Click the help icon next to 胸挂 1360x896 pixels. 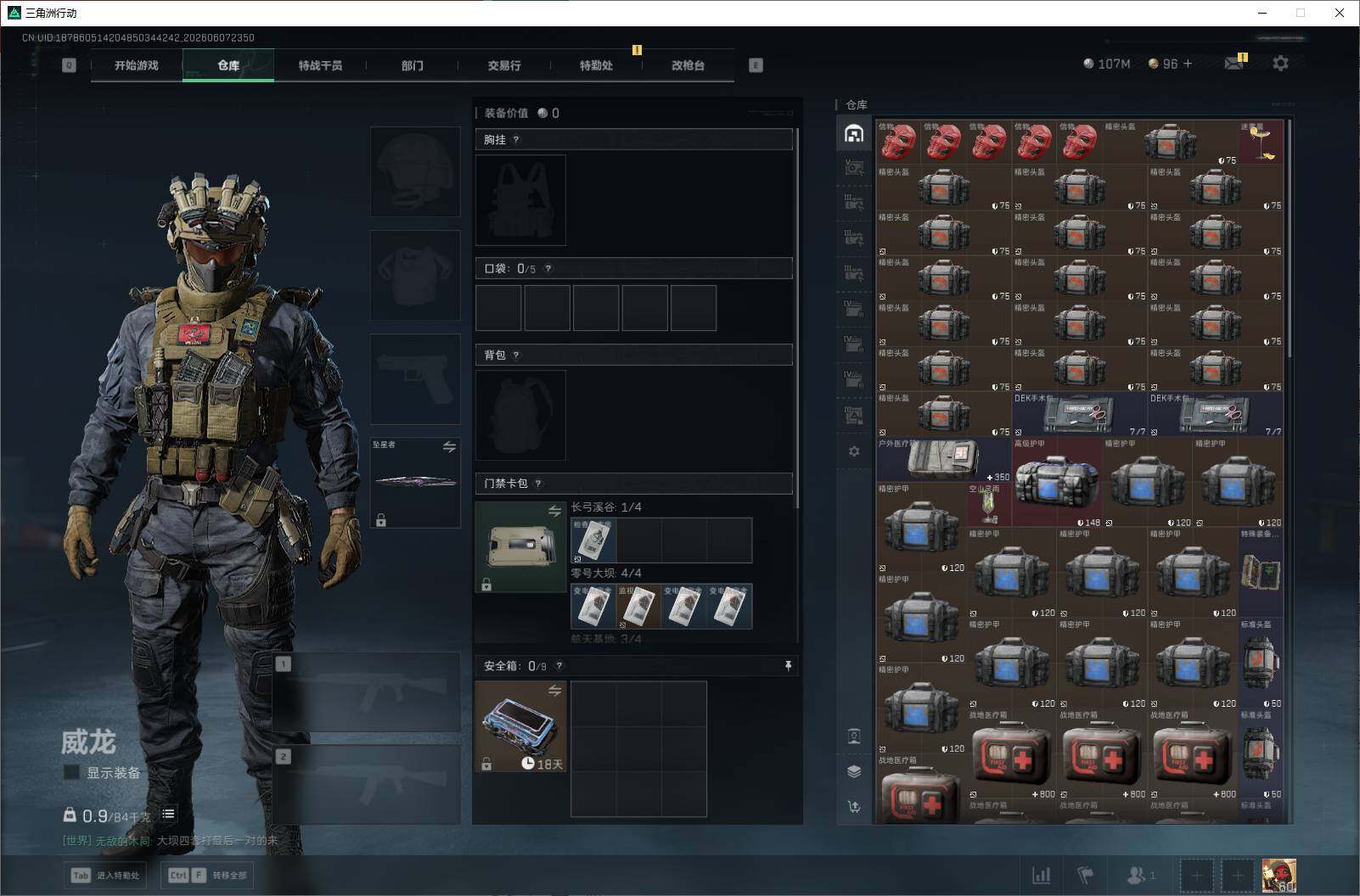click(516, 140)
